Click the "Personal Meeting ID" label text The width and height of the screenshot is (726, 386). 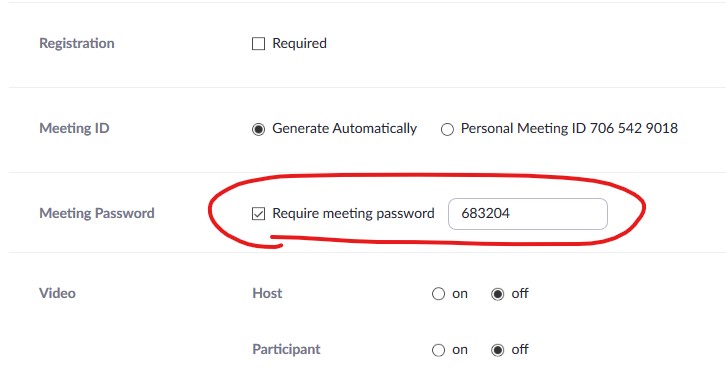(x=523, y=128)
